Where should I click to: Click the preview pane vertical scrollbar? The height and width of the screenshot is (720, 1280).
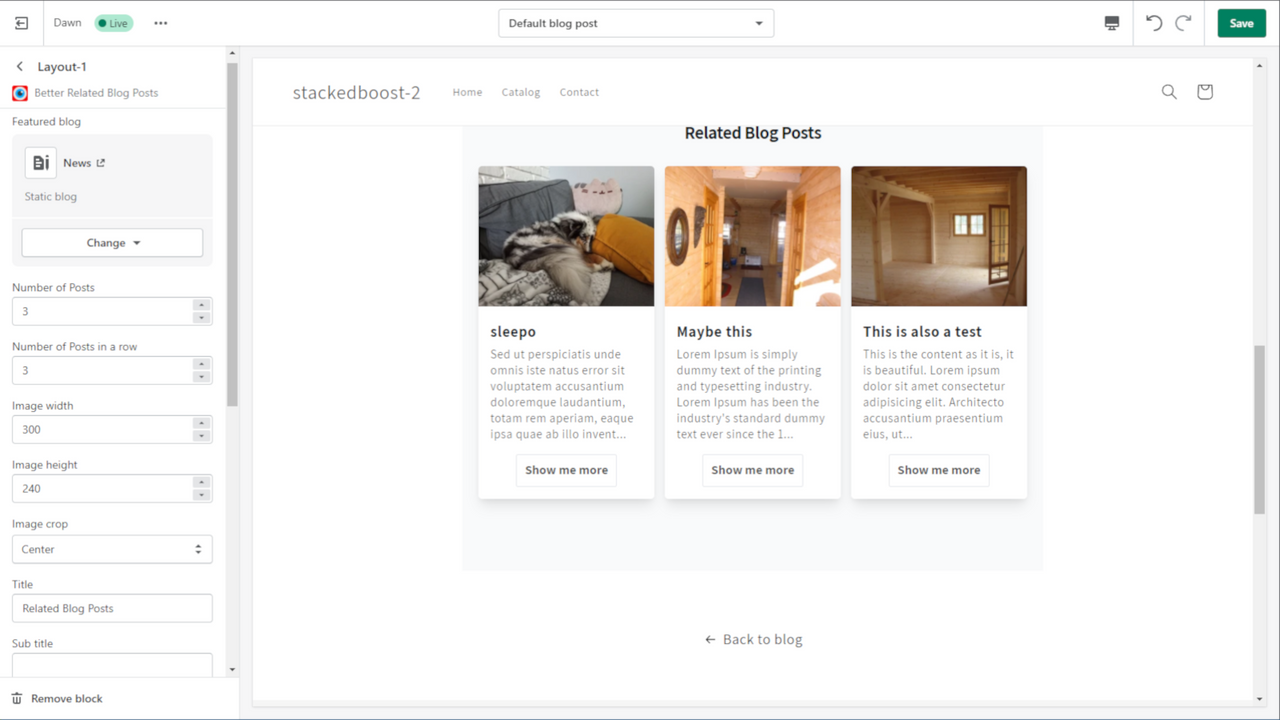1259,430
